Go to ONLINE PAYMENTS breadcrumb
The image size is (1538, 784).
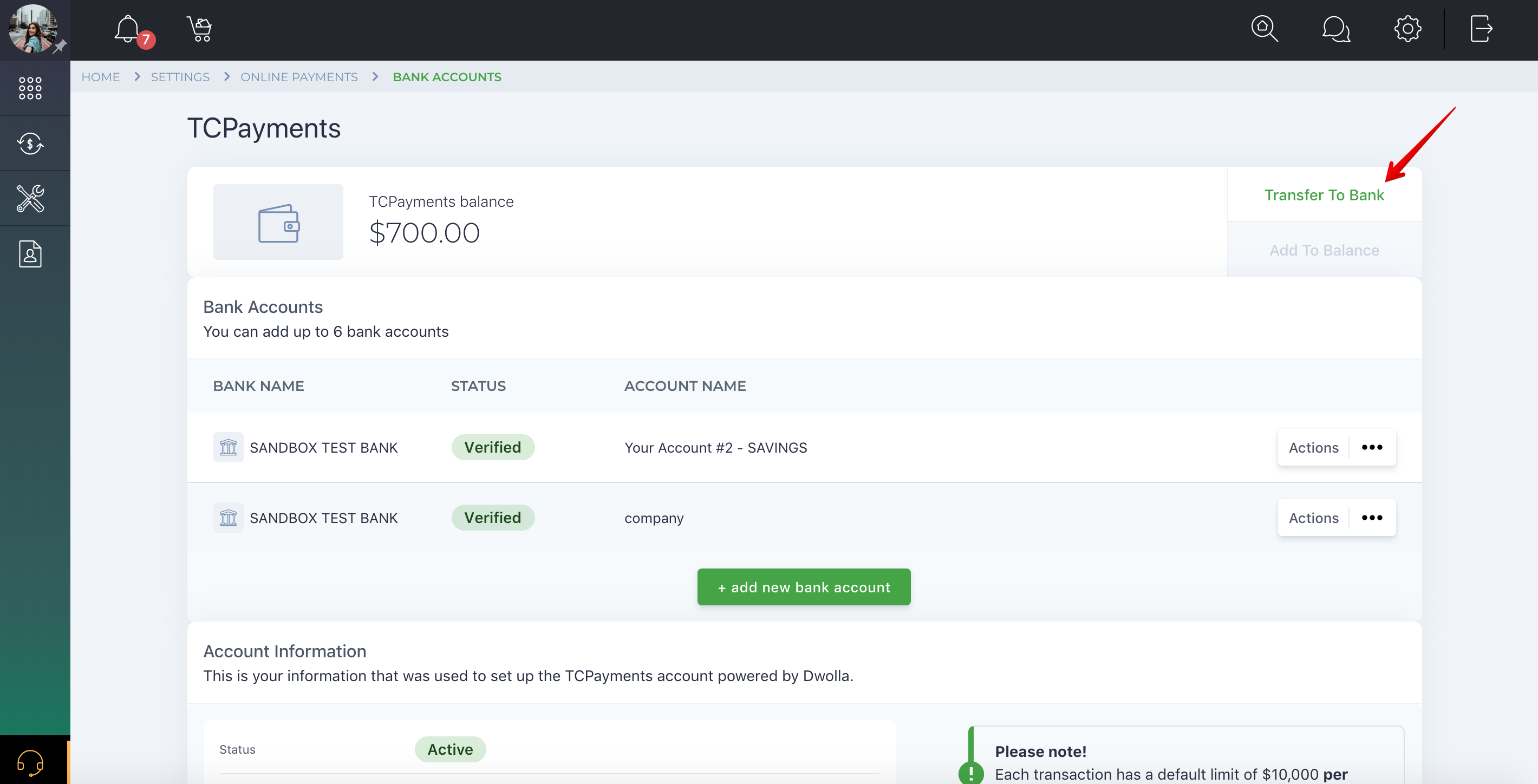point(299,77)
